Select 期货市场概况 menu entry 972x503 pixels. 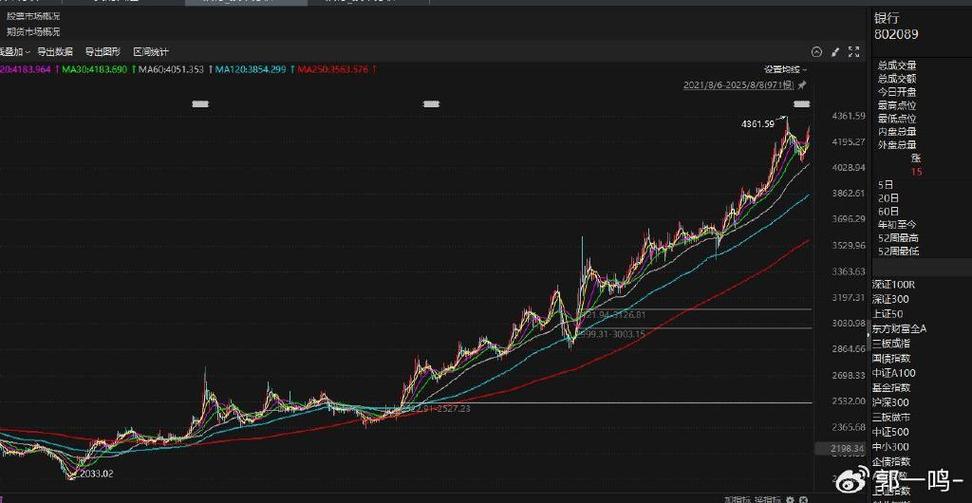[33, 32]
